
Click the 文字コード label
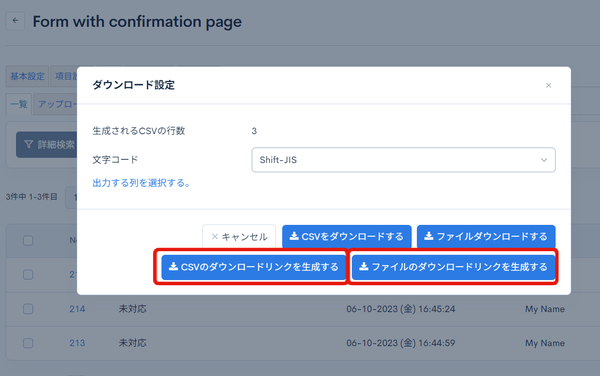click(115, 160)
